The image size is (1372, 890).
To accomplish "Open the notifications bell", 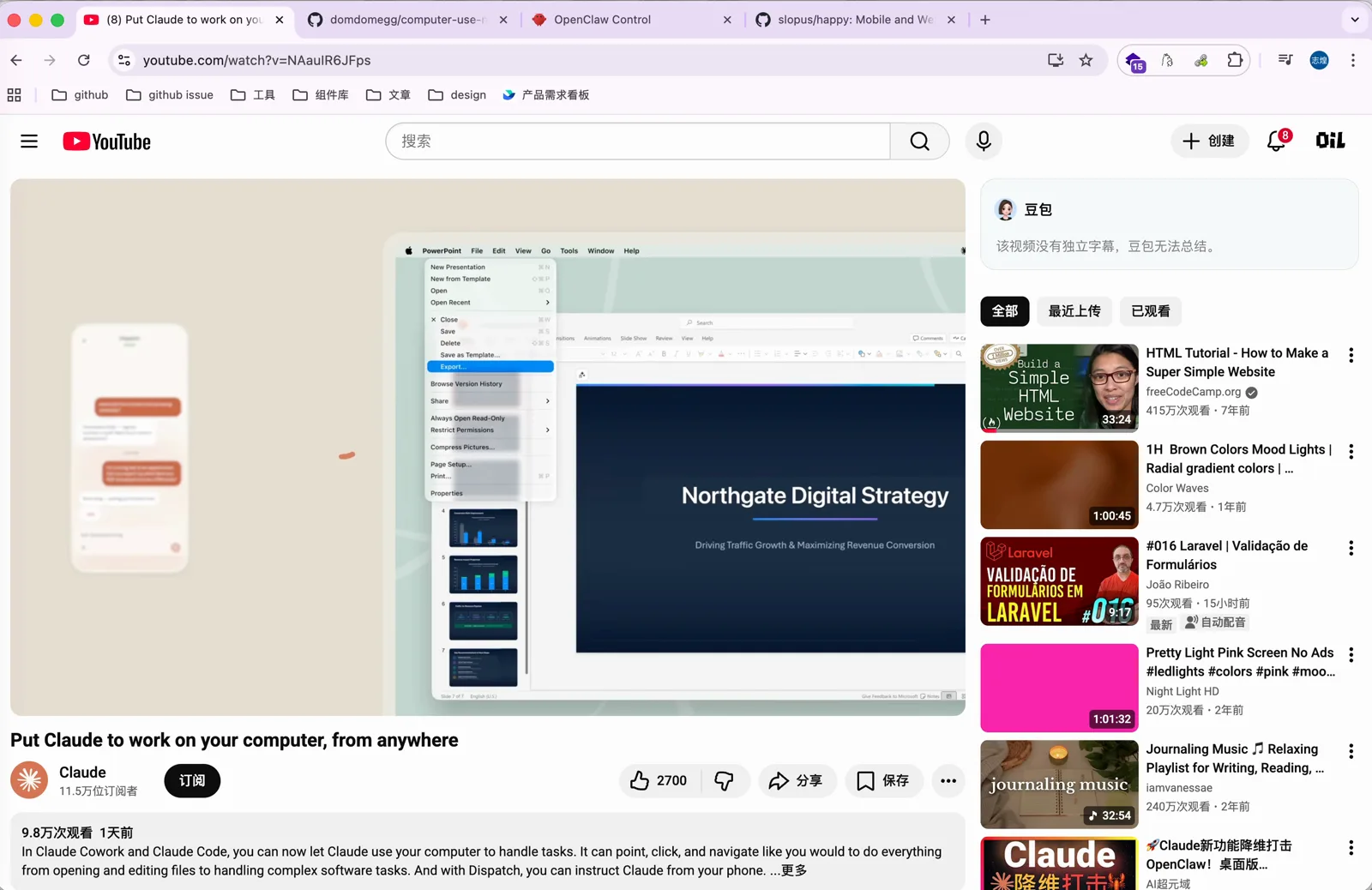I will click(x=1277, y=141).
